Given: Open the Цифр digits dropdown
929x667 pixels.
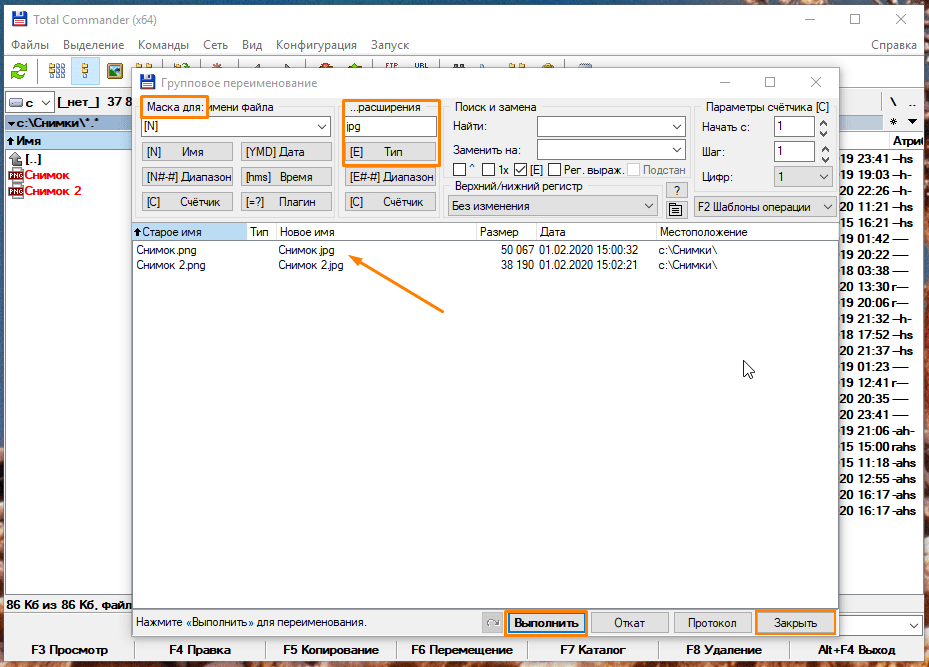Looking at the screenshot, I should click(x=803, y=177).
